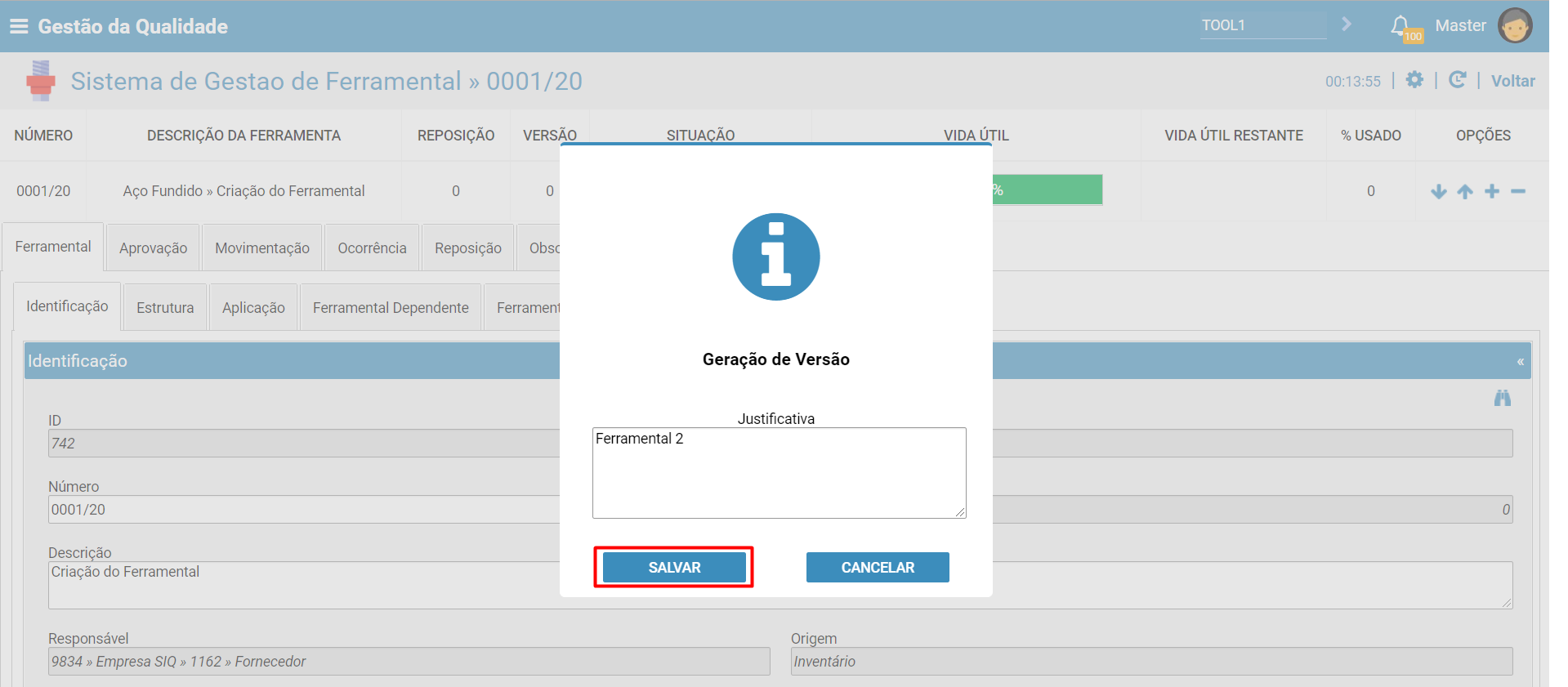Select the Identificação sub-tab
Screen dimensions: 1568x687
67,306
